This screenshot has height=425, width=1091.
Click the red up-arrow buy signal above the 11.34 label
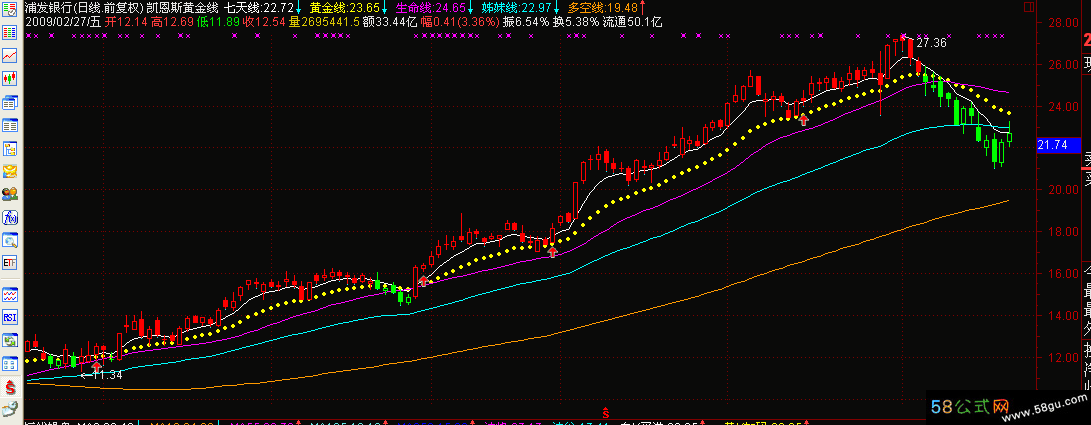click(97, 365)
